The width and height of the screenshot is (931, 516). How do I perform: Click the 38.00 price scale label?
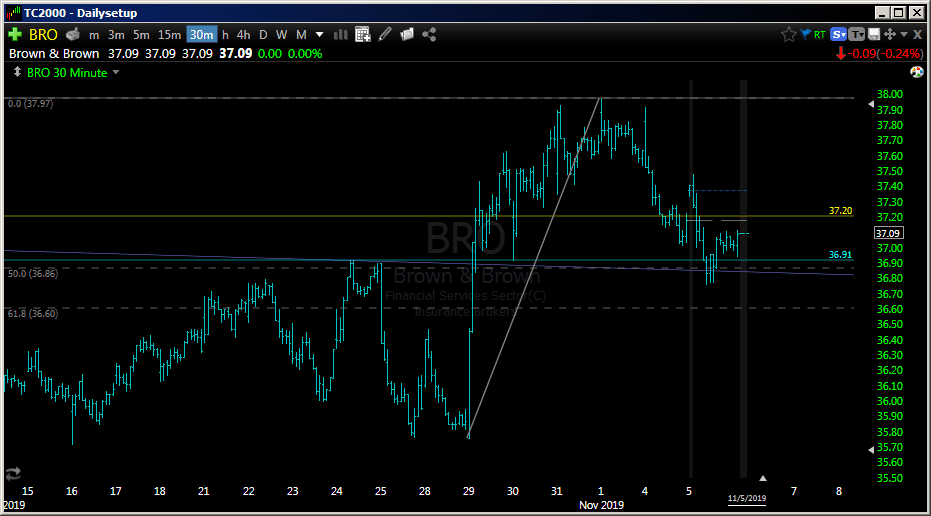889,94
